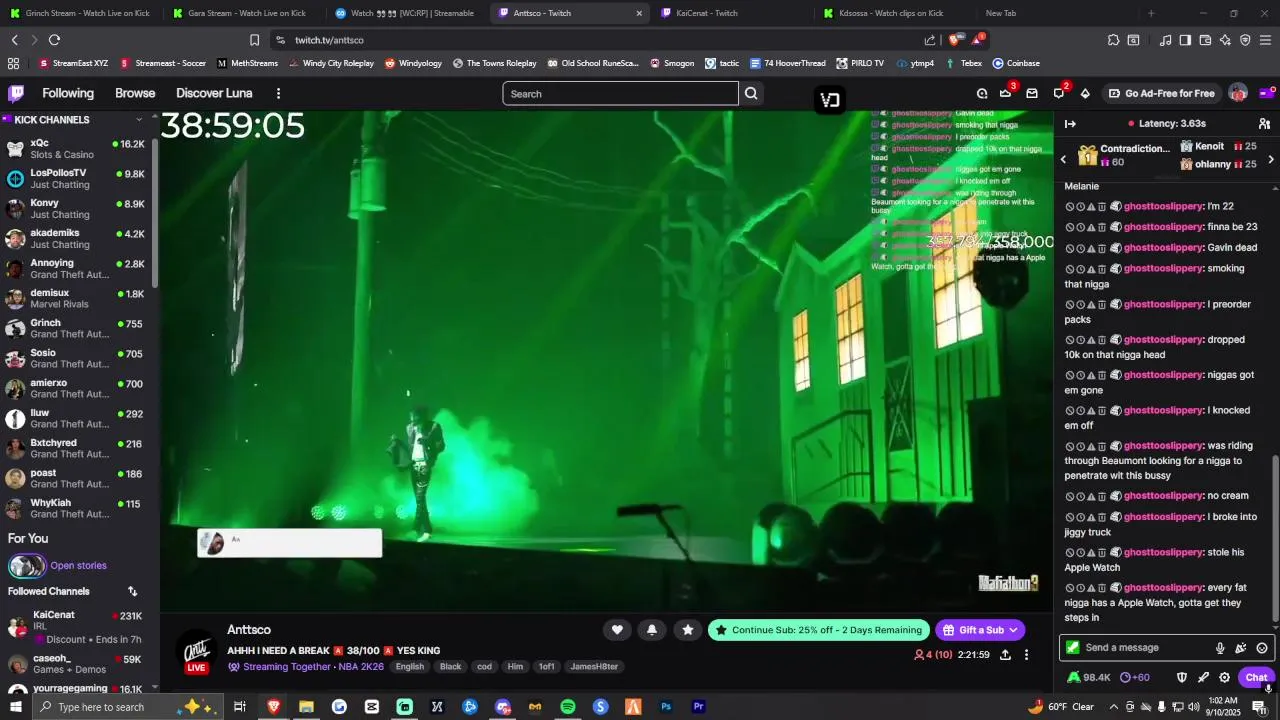Click Continue Sub 25% off button

(x=818, y=630)
